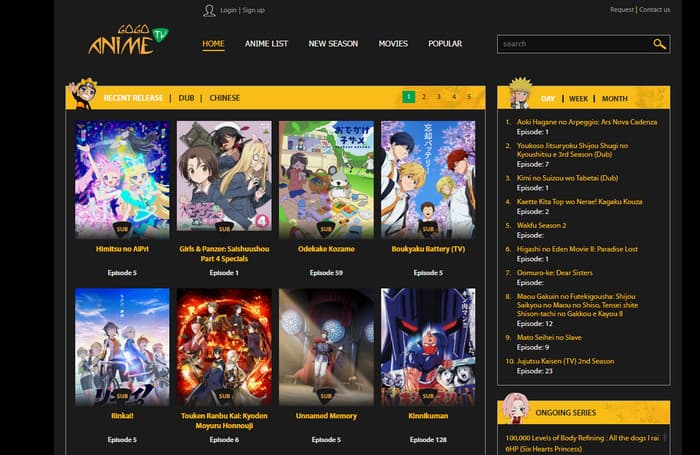Click the Unnamed Memory title link

point(326,416)
